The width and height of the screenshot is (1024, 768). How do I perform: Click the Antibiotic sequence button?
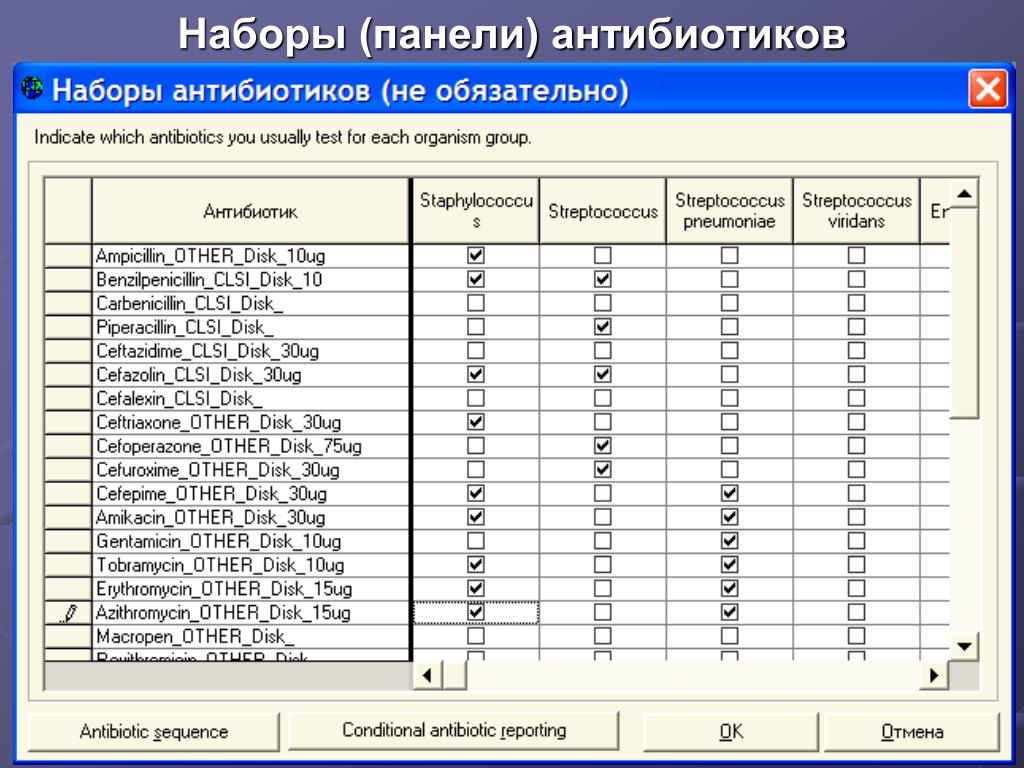(x=153, y=731)
